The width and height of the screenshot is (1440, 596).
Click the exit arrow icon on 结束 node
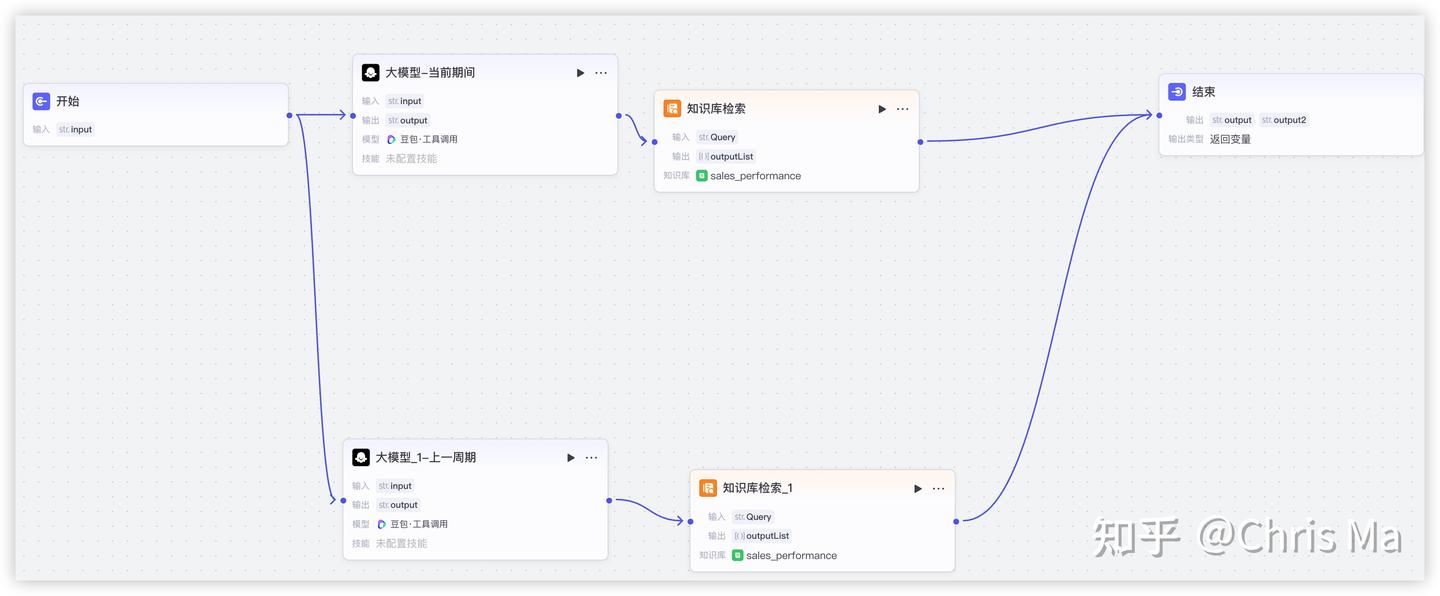pyautogui.click(x=1176, y=91)
